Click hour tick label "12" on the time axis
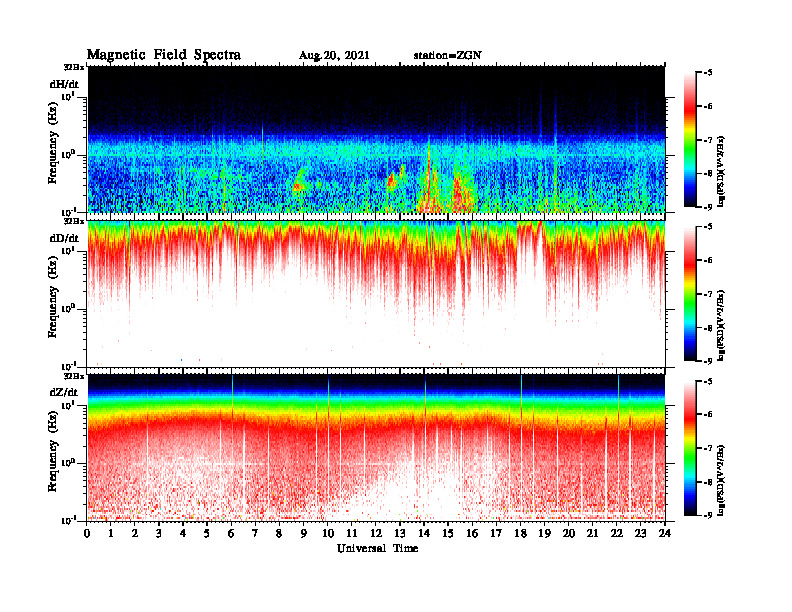The height and width of the screenshot is (612, 792). (376, 533)
